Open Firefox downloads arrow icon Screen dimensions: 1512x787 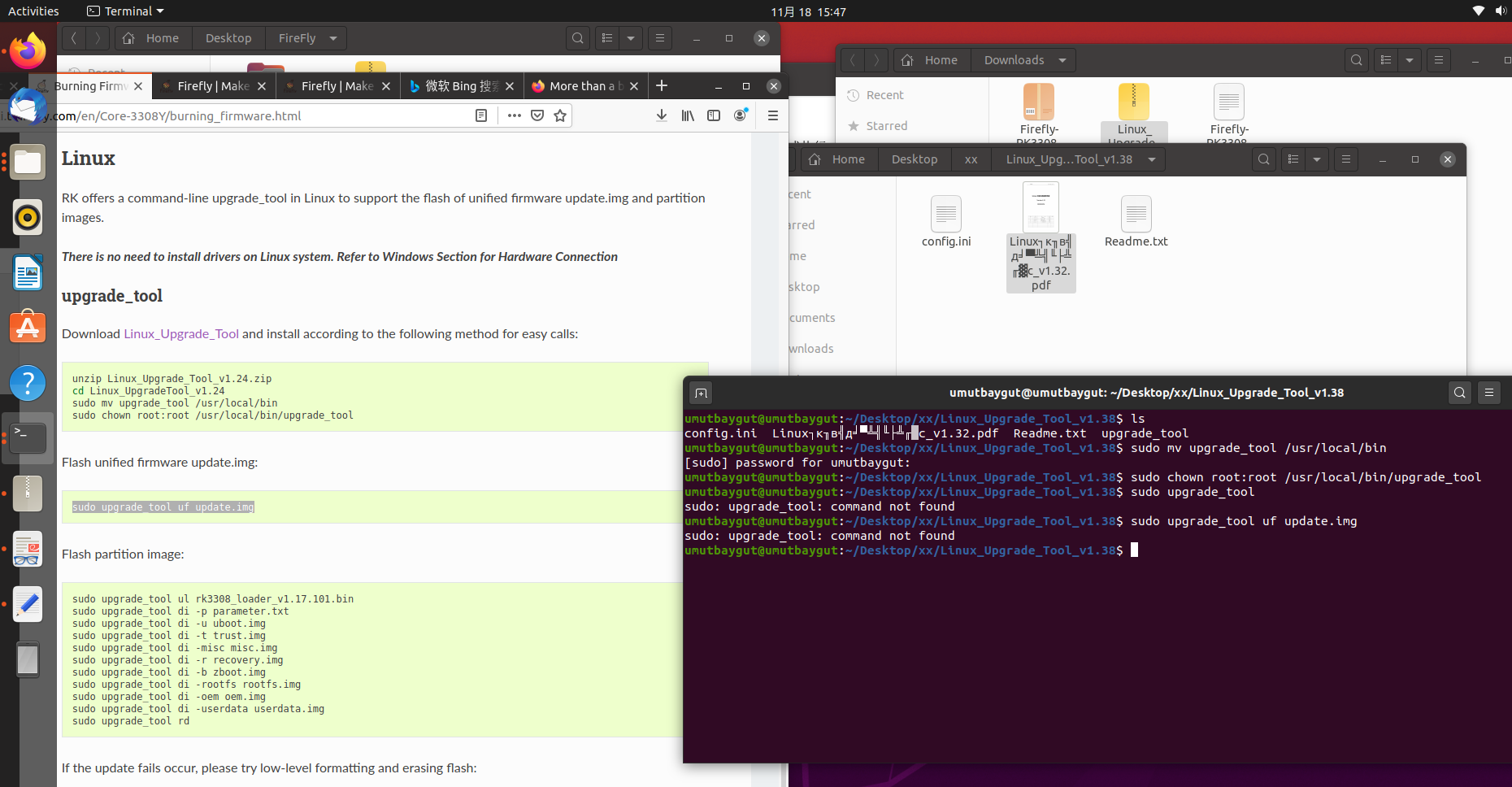pos(662,115)
